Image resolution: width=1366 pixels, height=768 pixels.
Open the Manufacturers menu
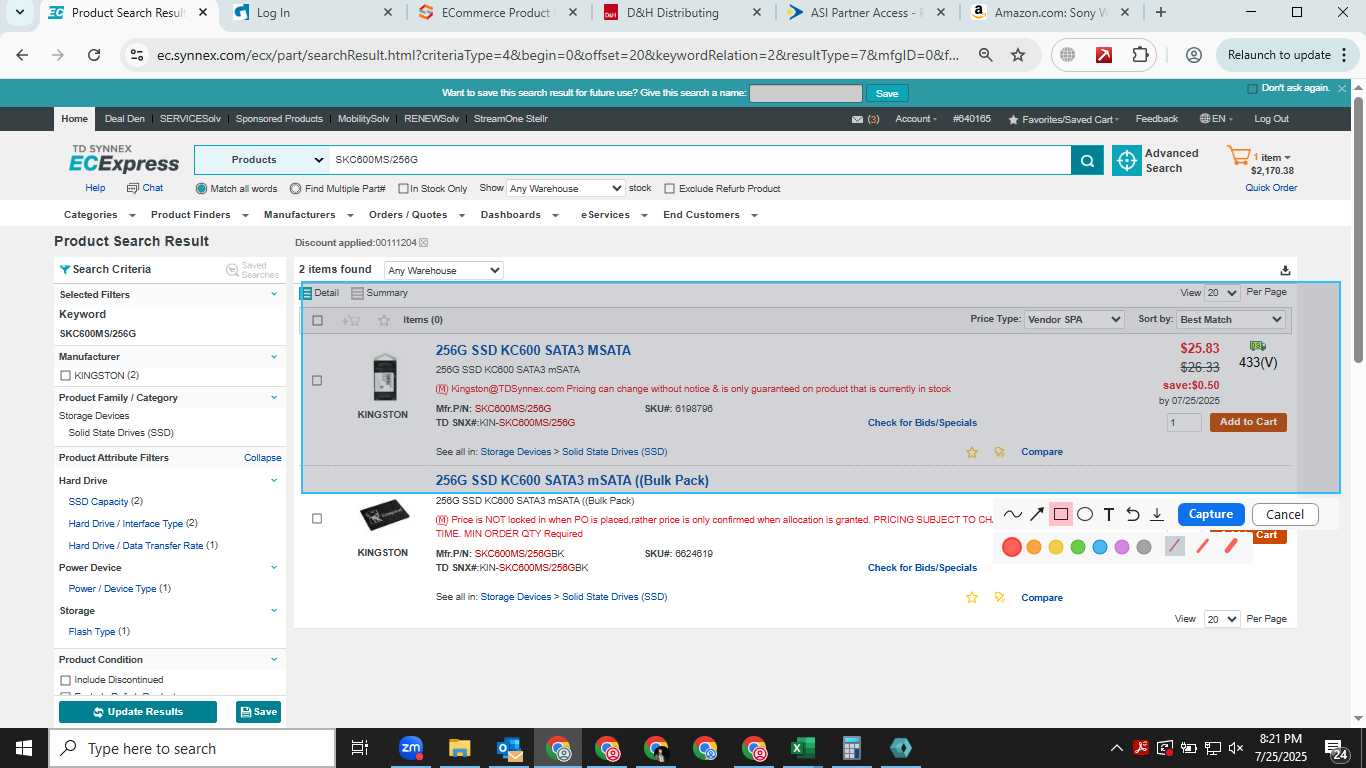(x=308, y=215)
